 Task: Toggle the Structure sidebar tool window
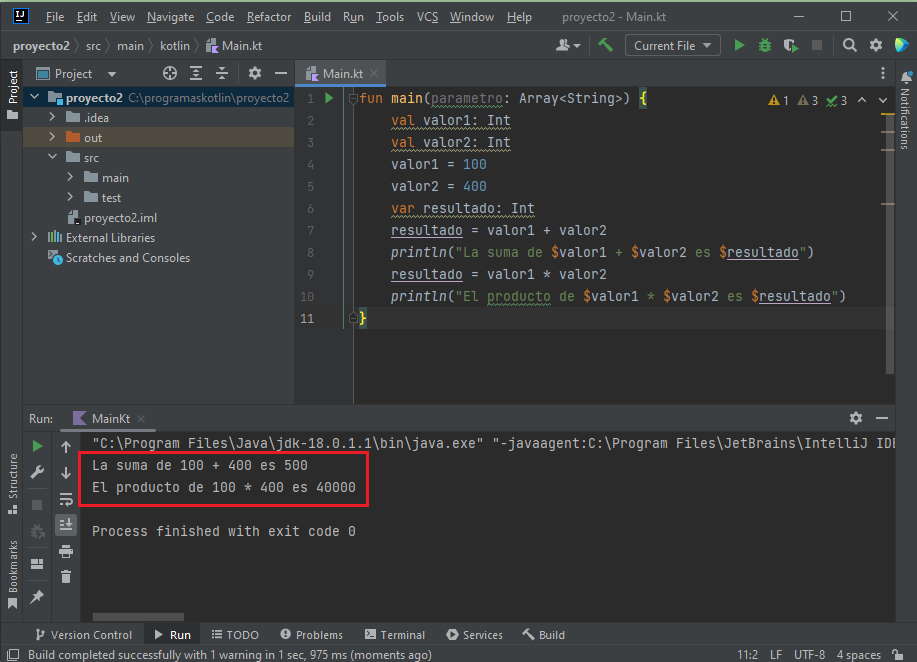(12, 485)
